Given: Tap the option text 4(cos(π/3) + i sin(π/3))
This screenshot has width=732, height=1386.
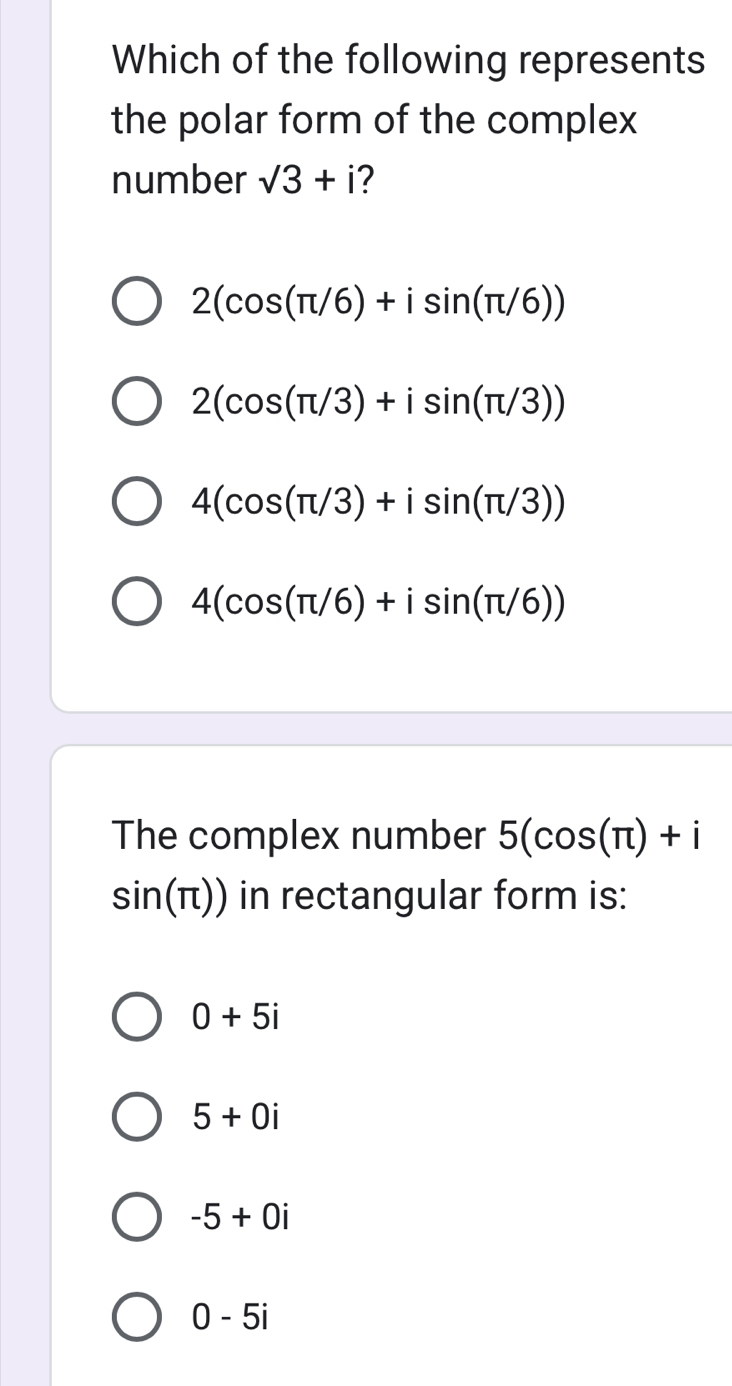Looking at the screenshot, I should click(x=379, y=501).
